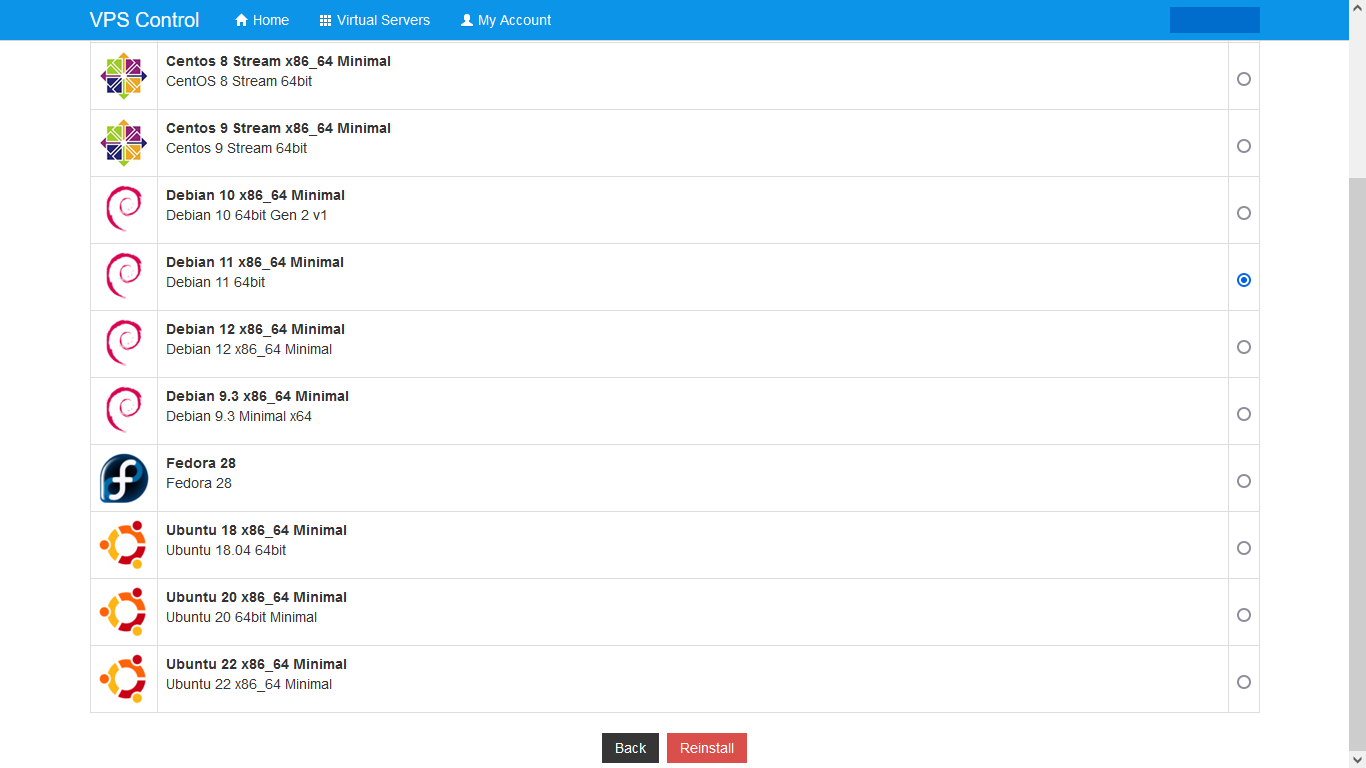Click the VPS Control brand link
Screen dimensions: 1366x768
point(144,20)
